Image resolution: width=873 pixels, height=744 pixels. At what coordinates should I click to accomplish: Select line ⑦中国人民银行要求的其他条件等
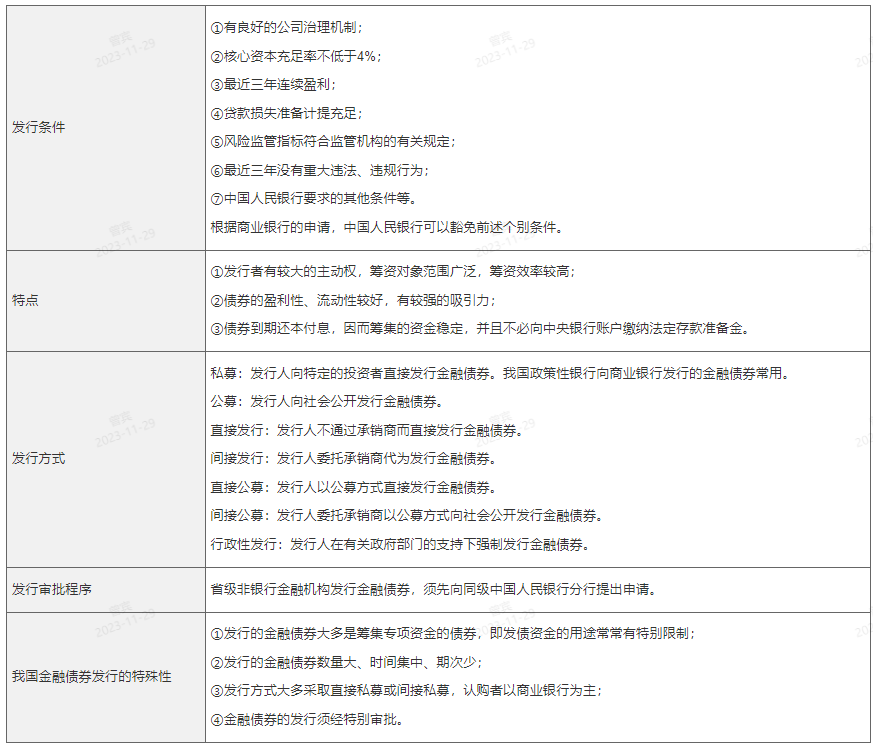314,199
